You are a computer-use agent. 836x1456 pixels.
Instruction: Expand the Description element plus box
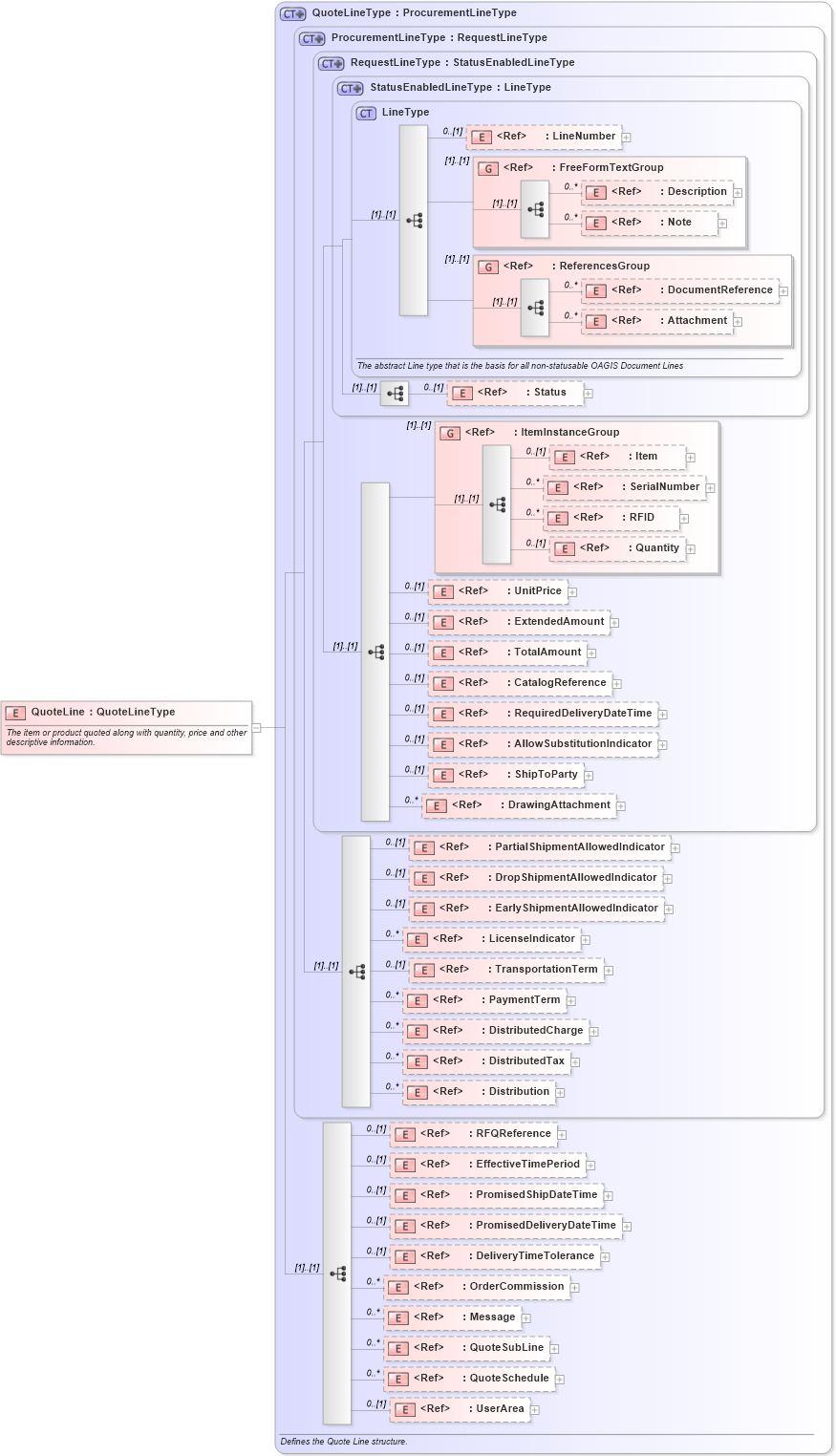(x=737, y=192)
